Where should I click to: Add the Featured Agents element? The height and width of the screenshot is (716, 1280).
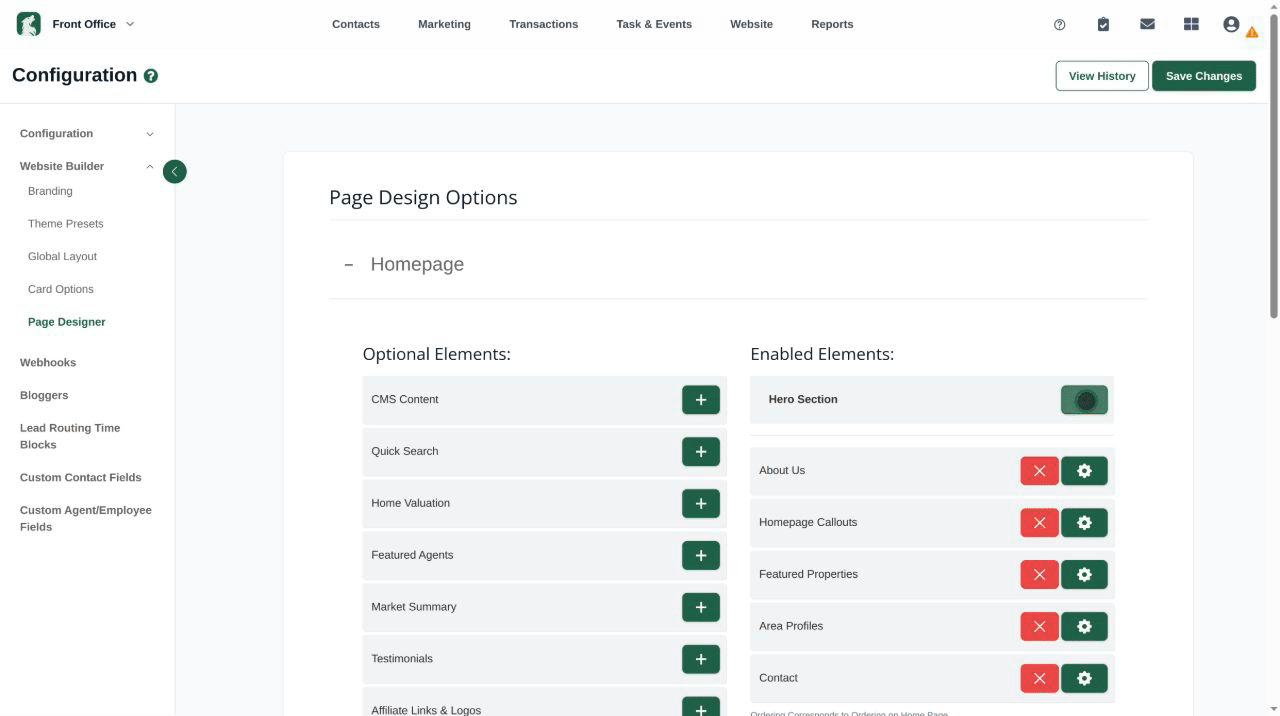pos(700,555)
